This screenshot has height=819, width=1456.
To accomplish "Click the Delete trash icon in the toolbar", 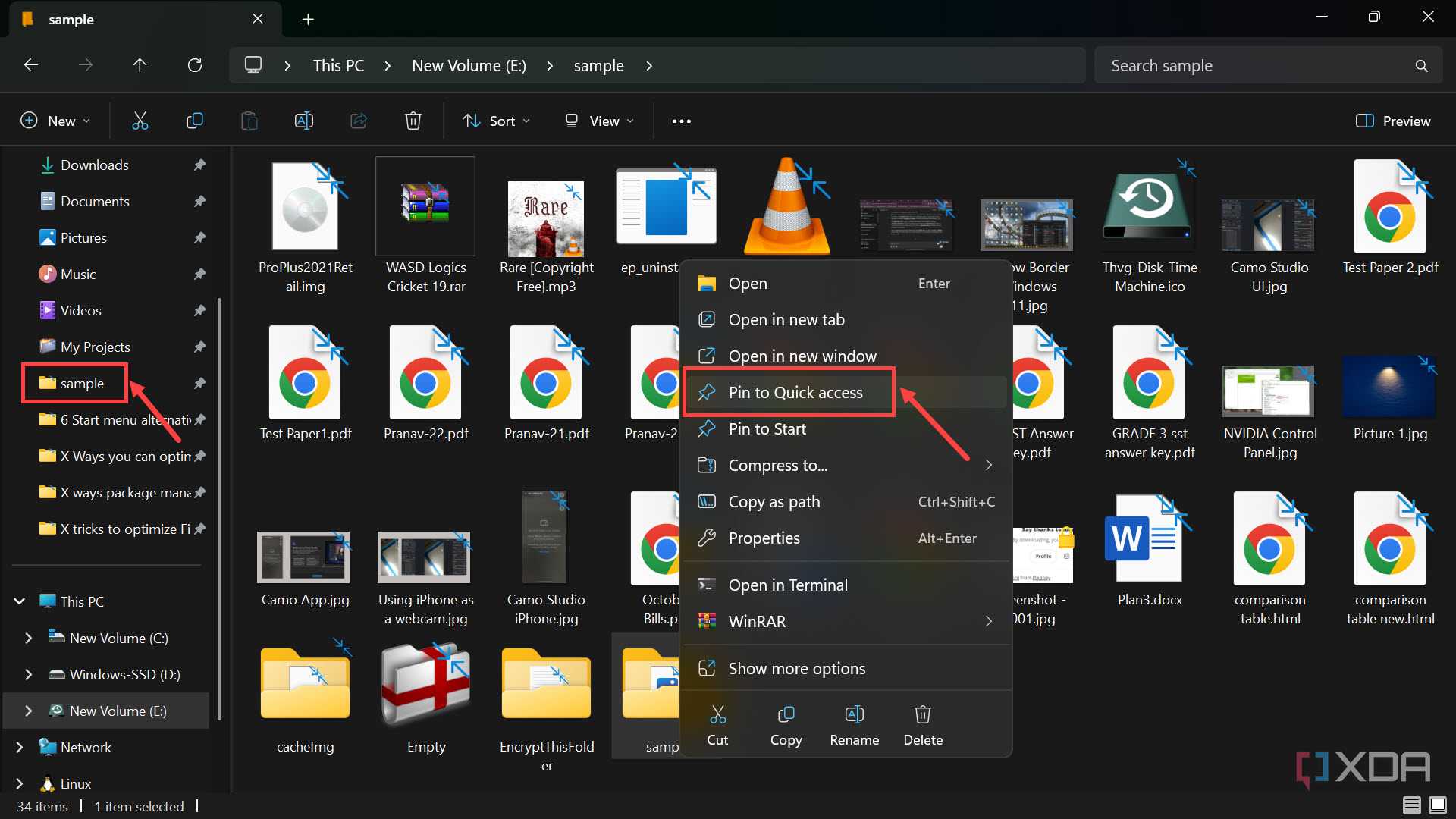I will pos(413,121).
